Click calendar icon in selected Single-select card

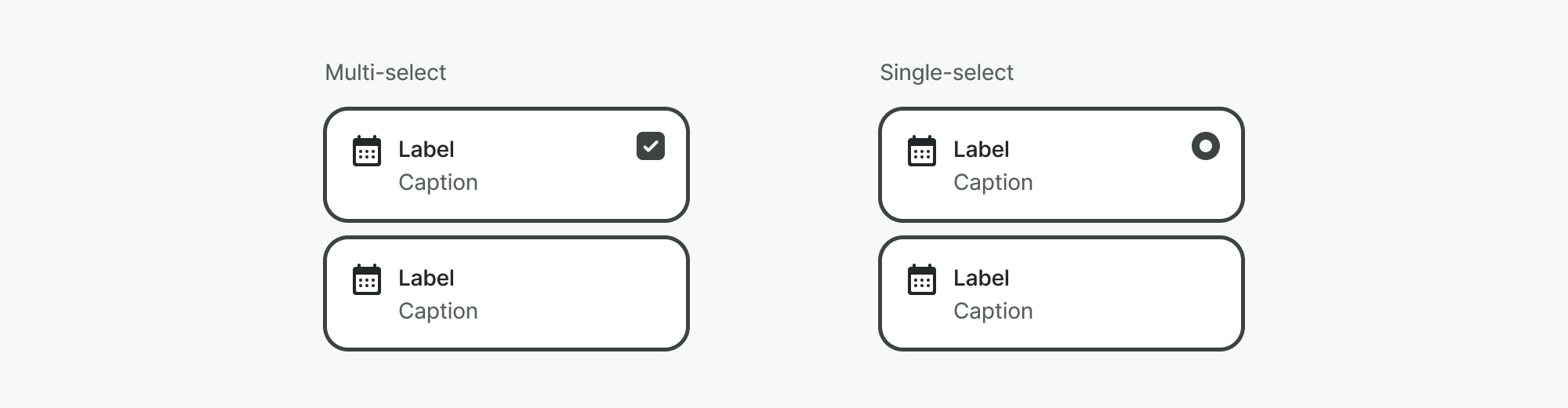(x=922, y=151)
